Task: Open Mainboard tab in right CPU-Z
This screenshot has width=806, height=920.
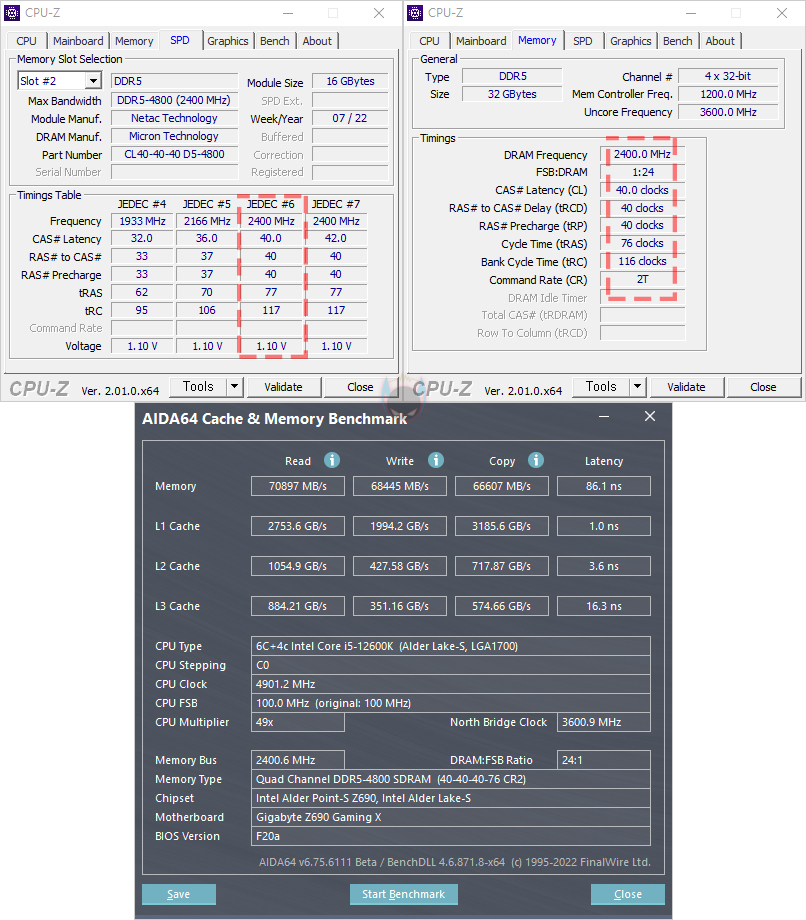Action: (x=481, y=41)
